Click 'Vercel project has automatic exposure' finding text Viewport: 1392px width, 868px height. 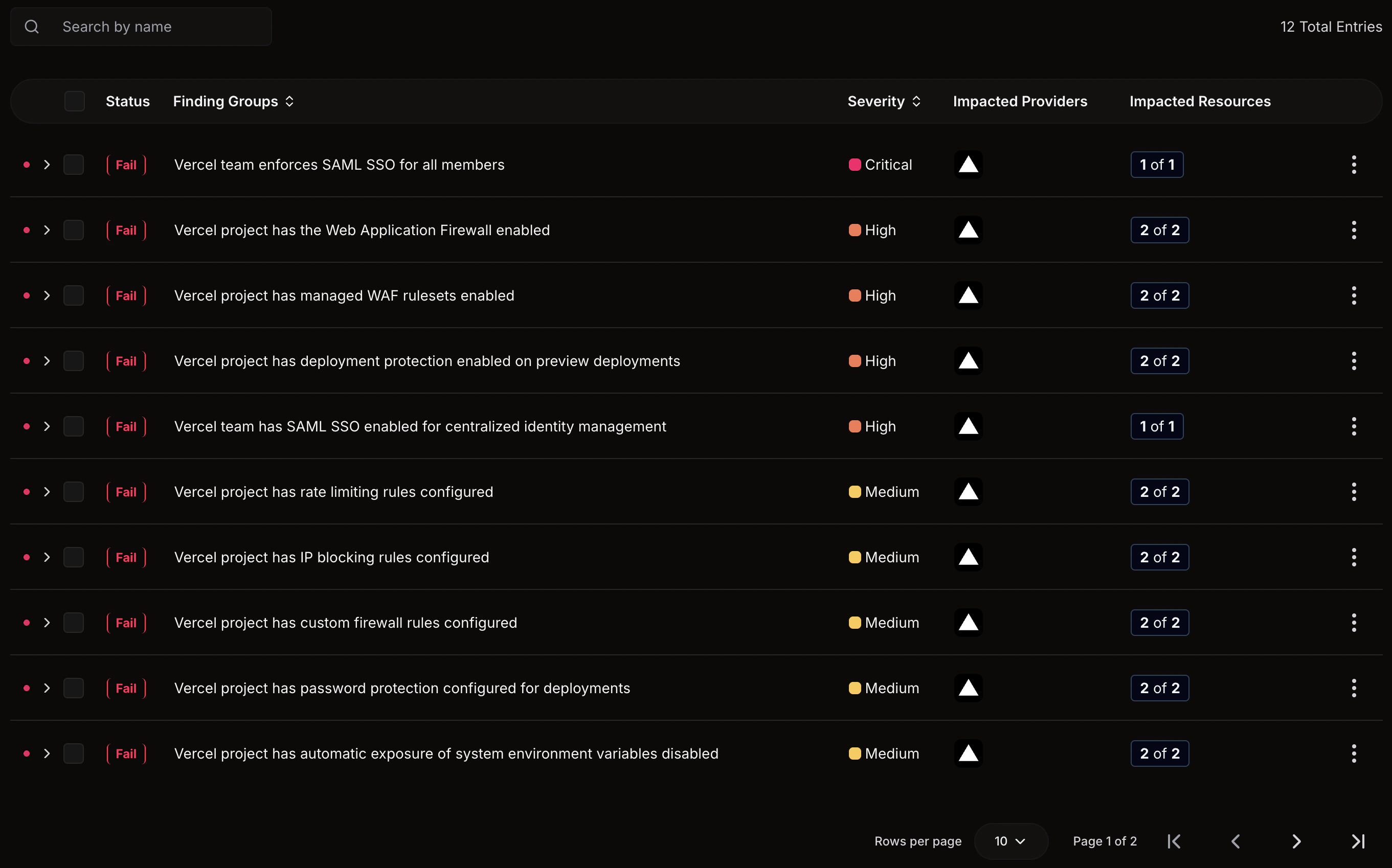tap(446, 754)
